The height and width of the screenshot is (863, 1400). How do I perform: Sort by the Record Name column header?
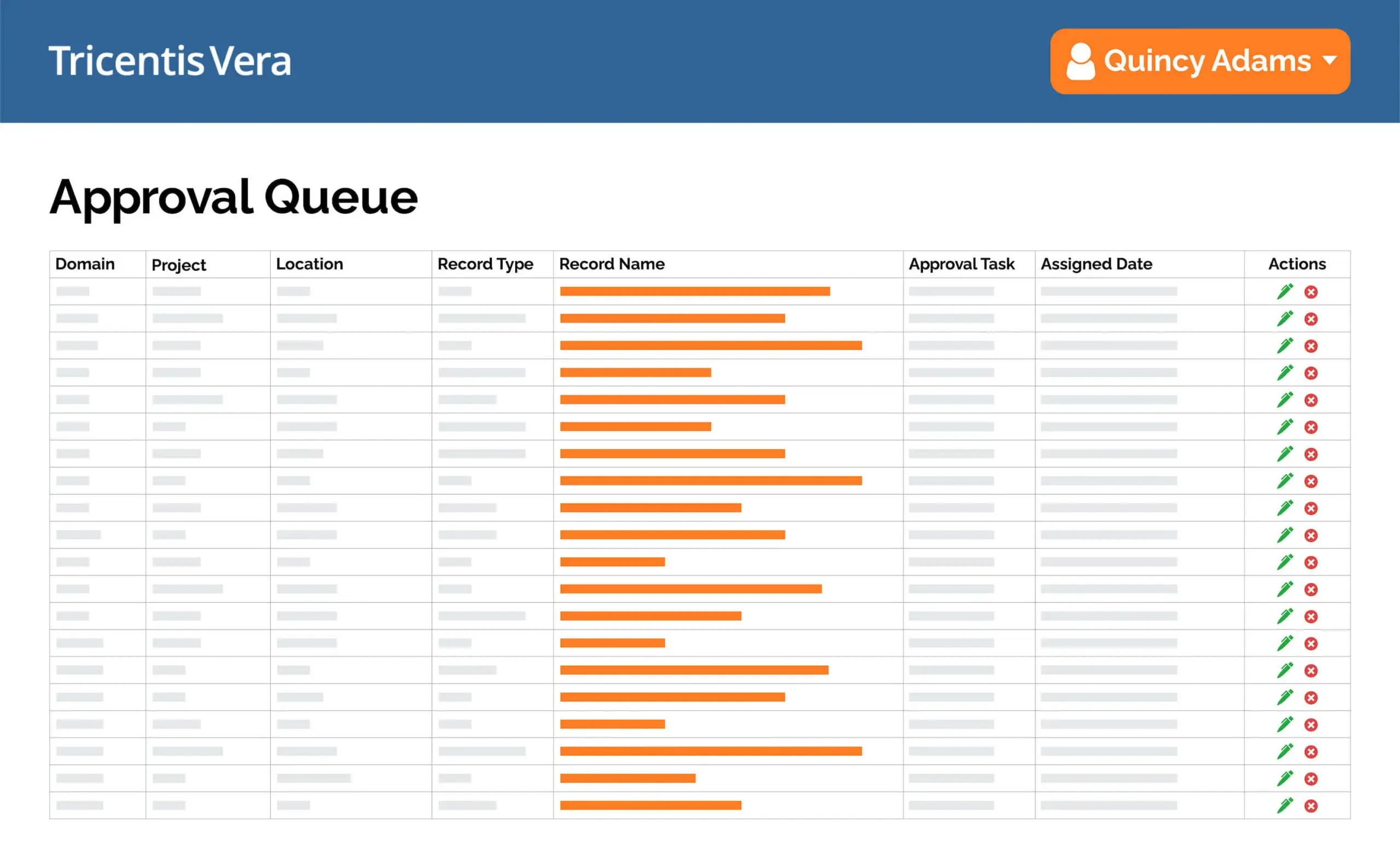pos(611,264)
